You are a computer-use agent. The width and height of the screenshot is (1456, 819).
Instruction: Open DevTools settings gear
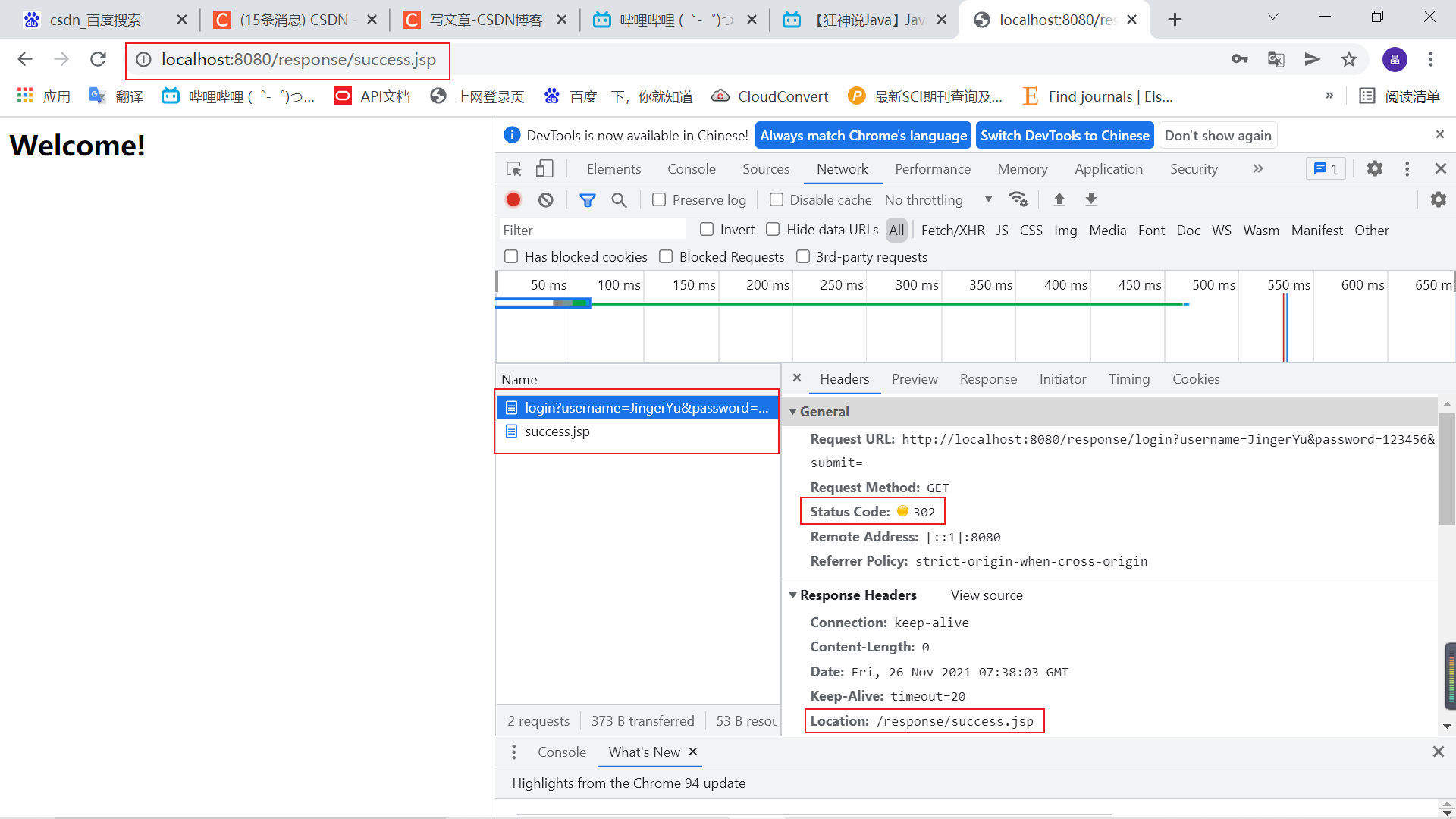tap(1375, 168)
